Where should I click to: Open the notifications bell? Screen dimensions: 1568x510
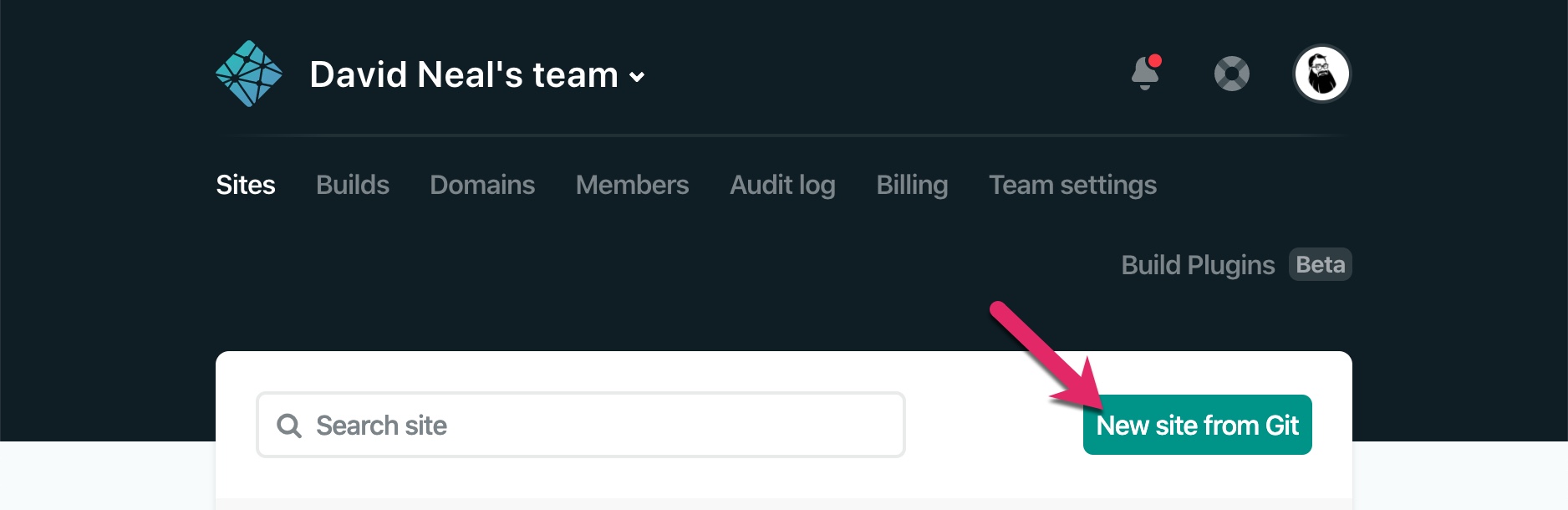click(x=1145, y=74)
